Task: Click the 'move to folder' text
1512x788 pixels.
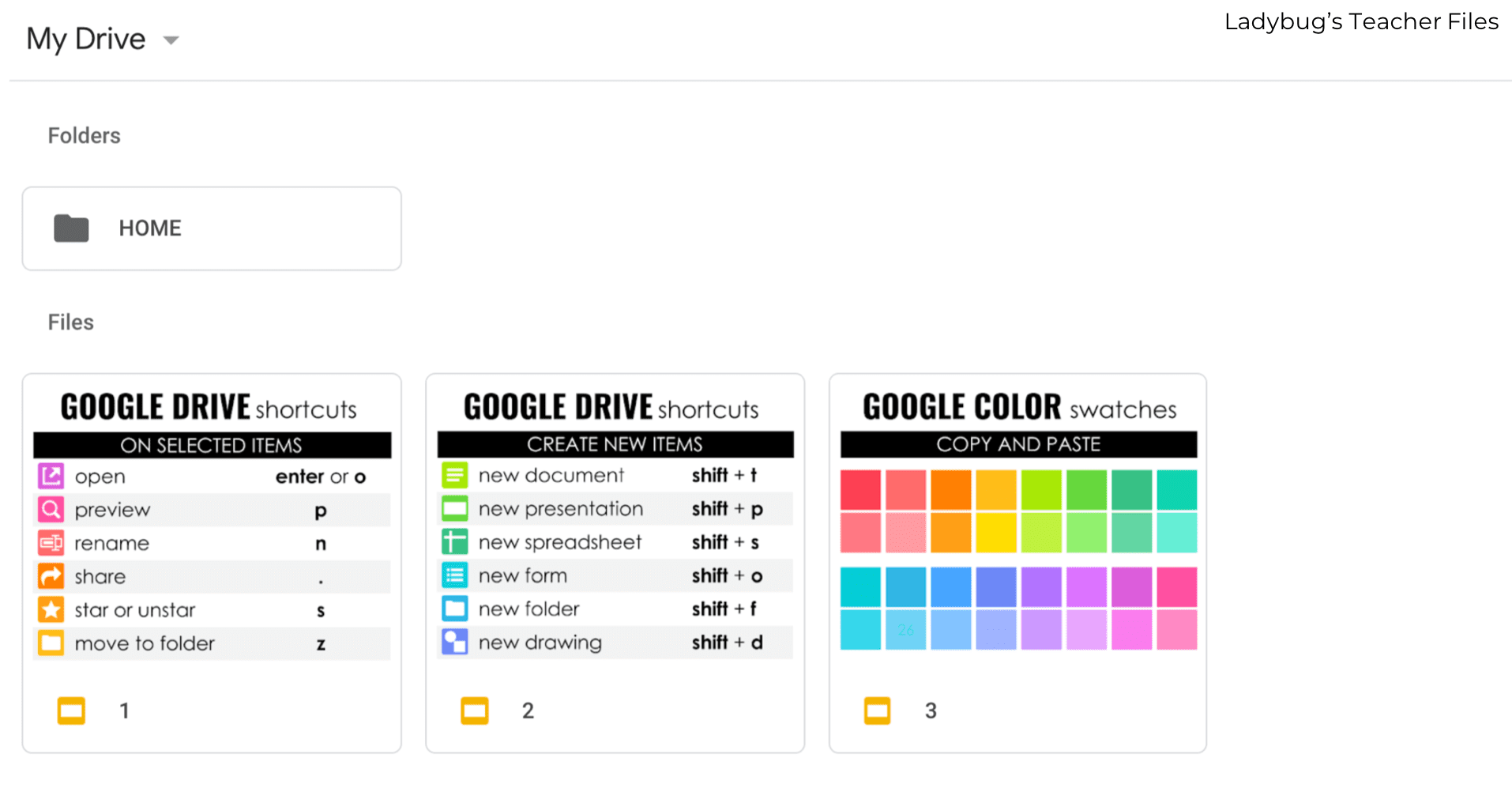Action: [145, 643]
